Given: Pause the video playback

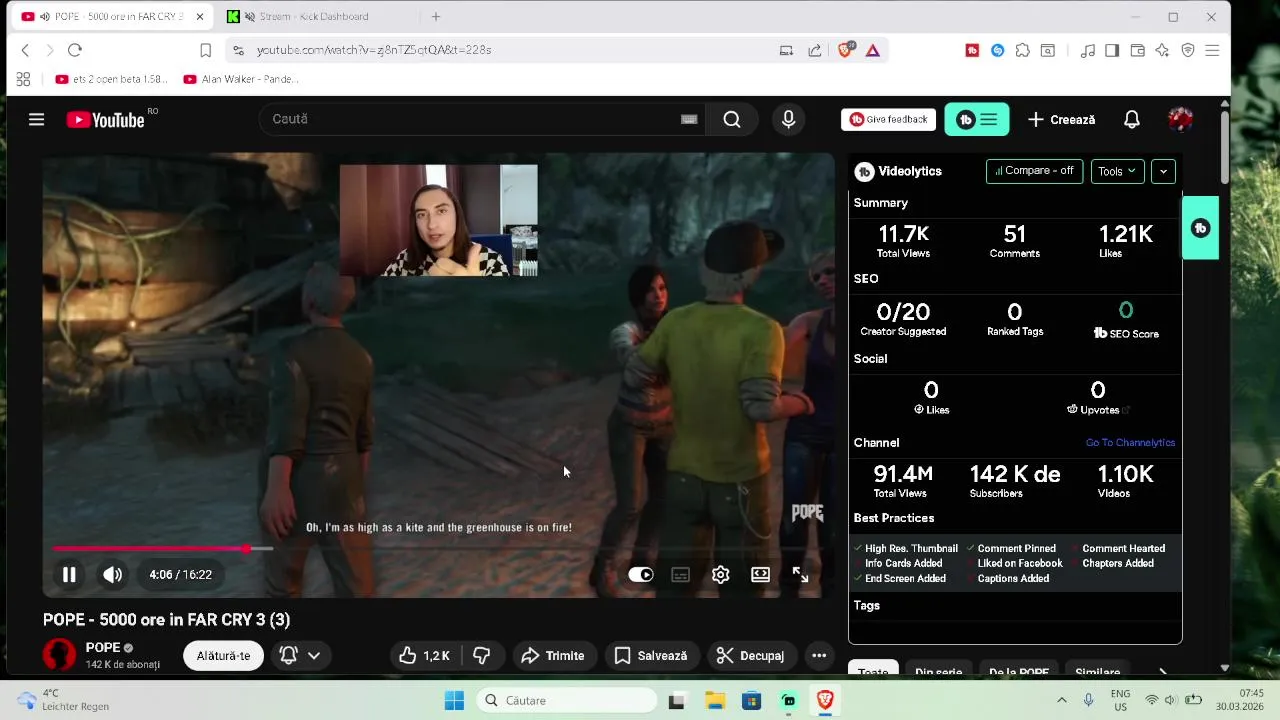Looking at the screenshot, I should pyautogui.click(x=69, y=574).
